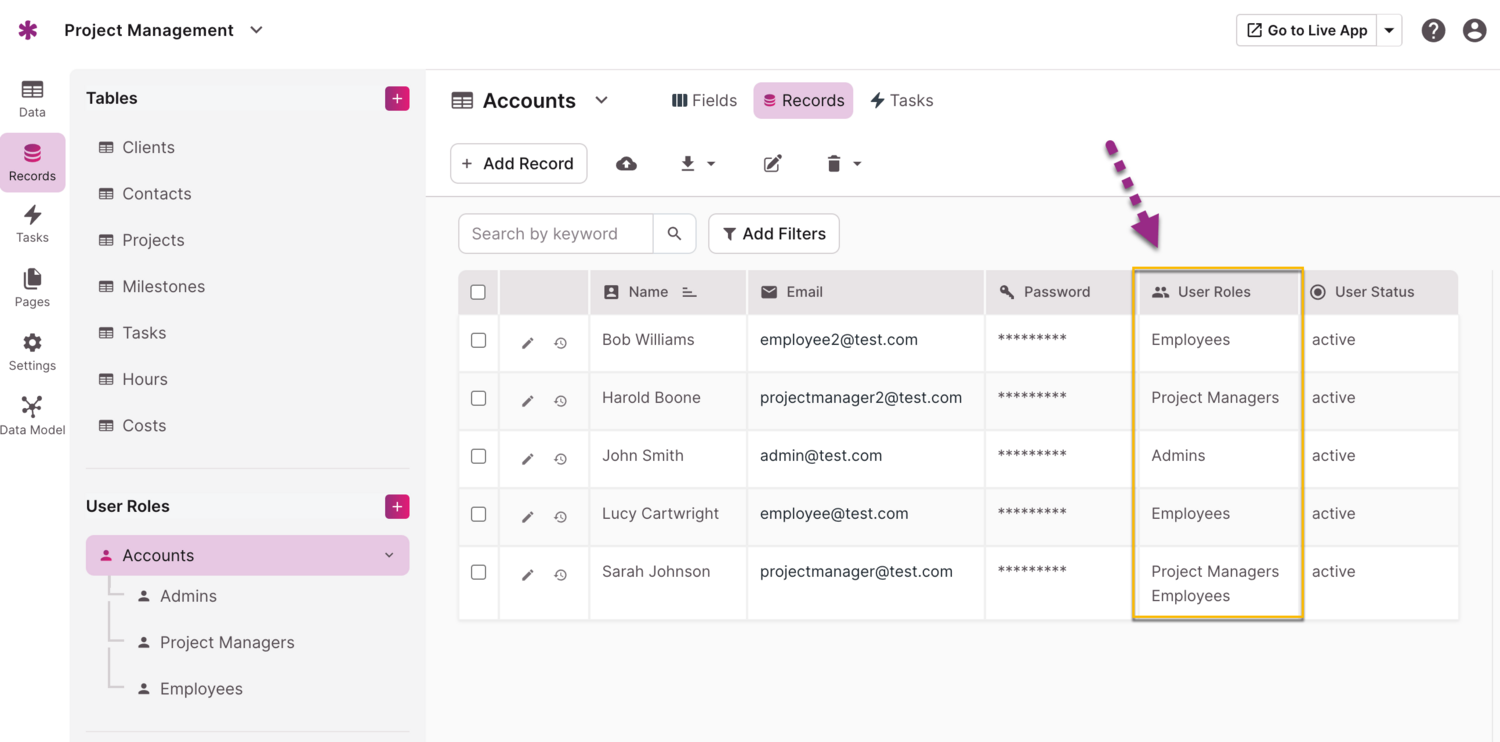This screenshot has height=742, width=1500.
Task: Open the Accounts table dropdown
Action: tap(601, 100)
